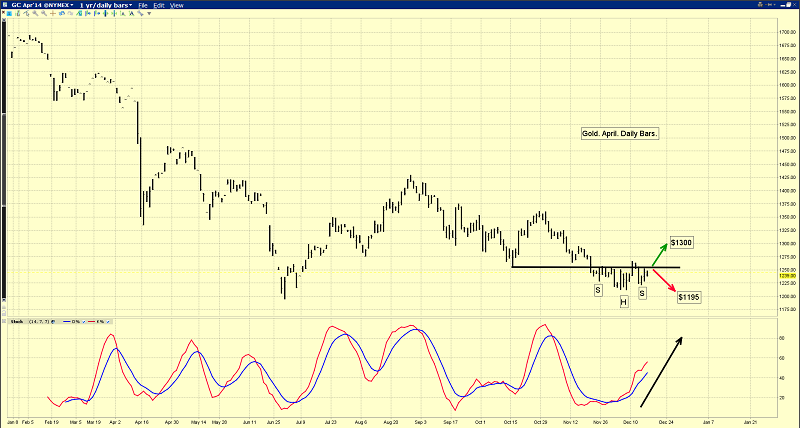Image resolution: width=800 pixels, height=428 pixels.
Task: Toggle the blue D% line checkbox
Action: click(84, 321)
